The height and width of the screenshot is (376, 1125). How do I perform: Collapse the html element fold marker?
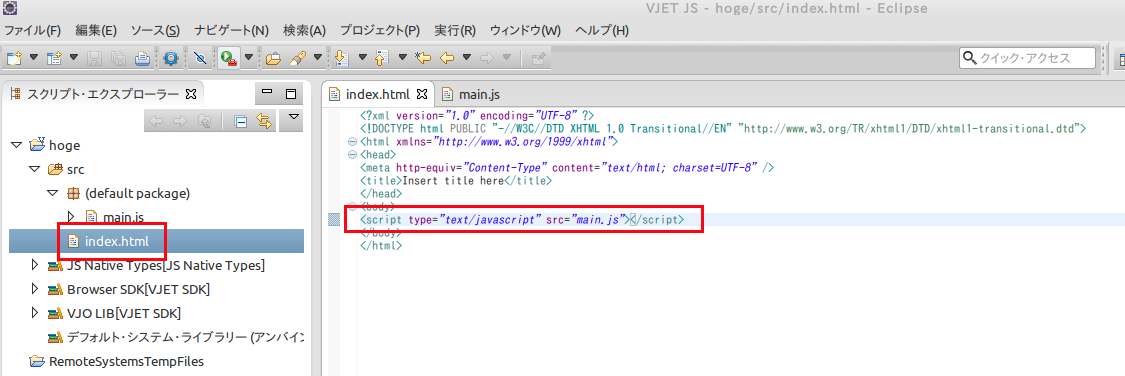click(352, 142)
